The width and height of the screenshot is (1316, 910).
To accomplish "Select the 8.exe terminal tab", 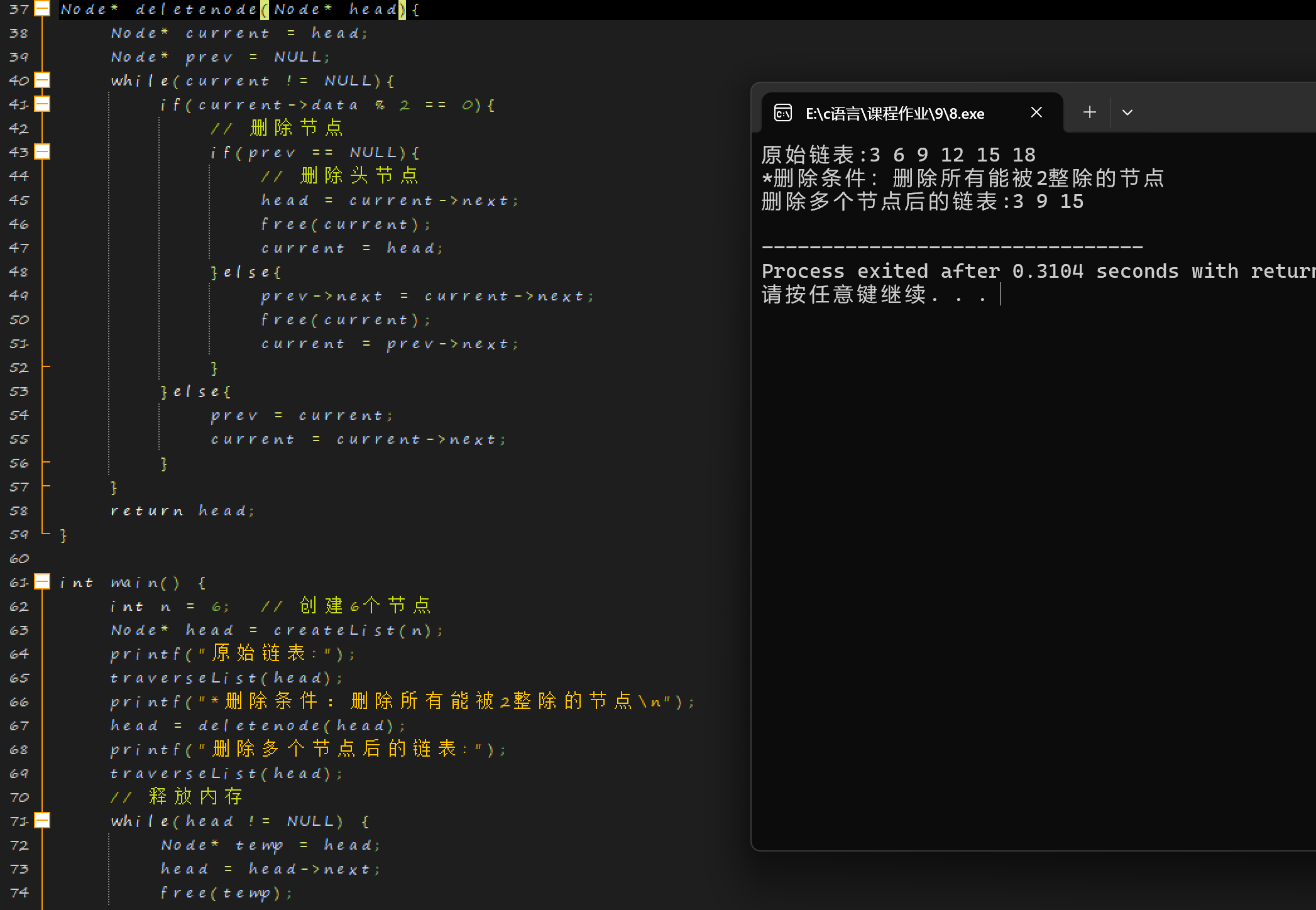I will (894, 114).
